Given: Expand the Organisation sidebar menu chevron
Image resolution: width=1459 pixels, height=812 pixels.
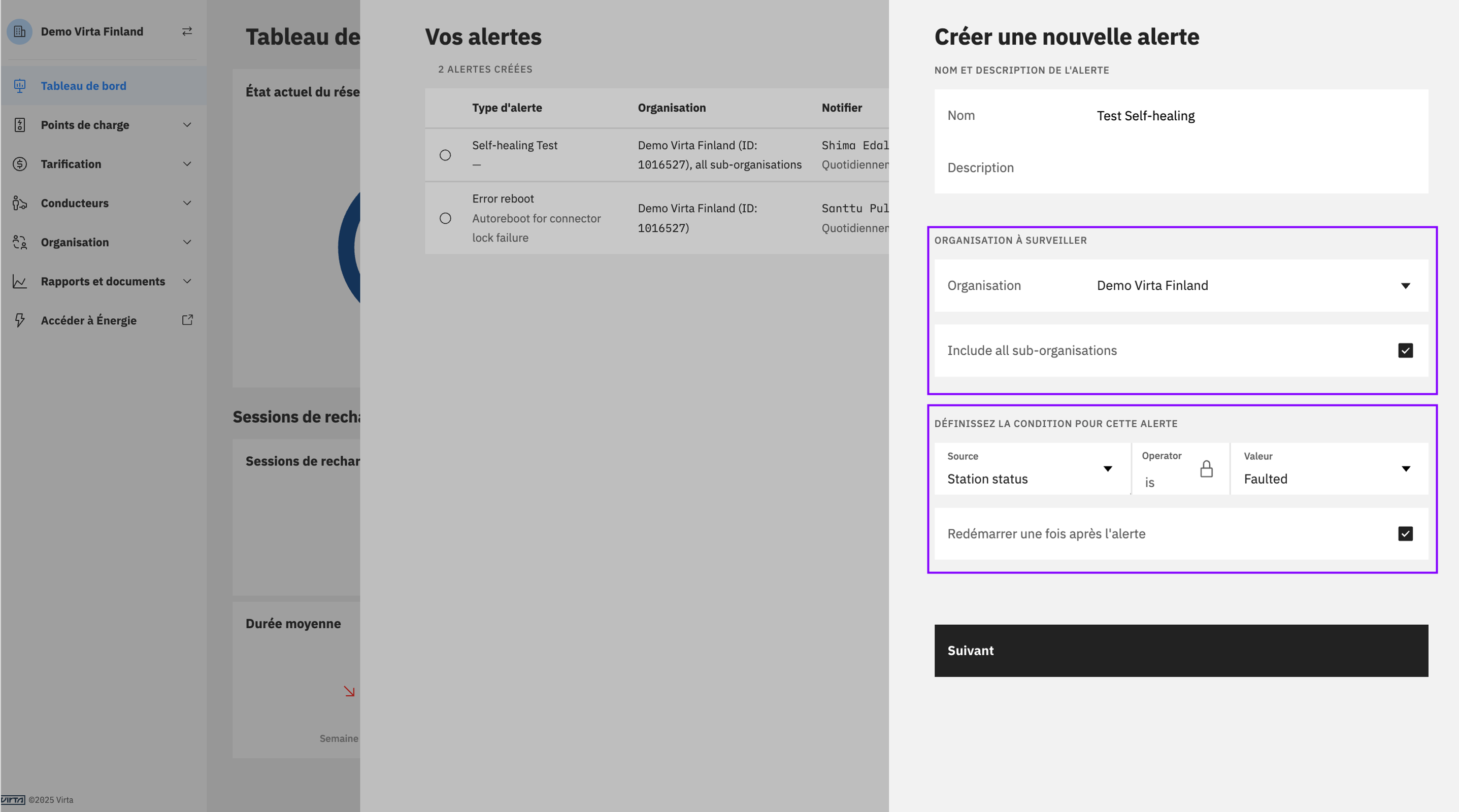Looking at the screenshot, I should point(187,242).
